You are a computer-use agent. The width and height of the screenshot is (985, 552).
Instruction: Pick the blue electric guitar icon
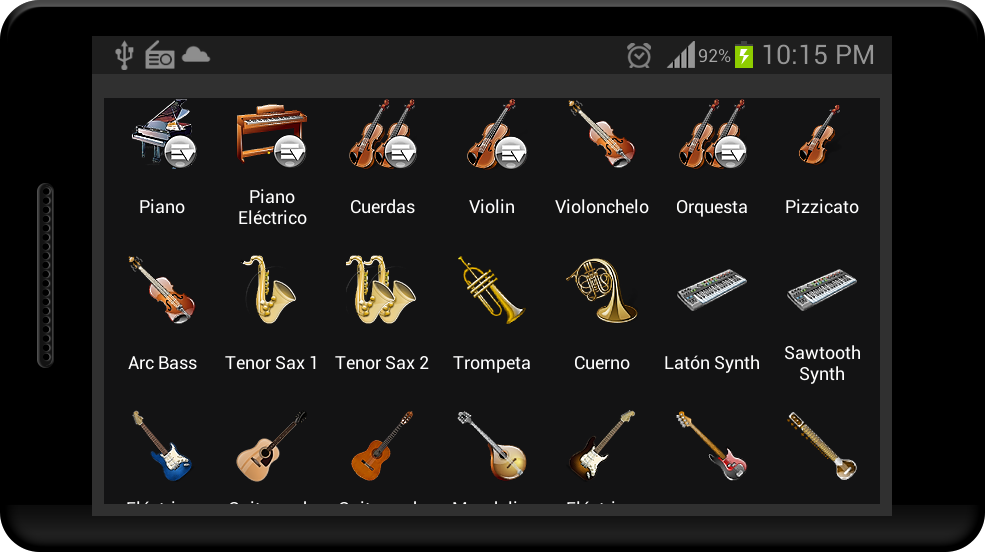(x=161, y=445)
